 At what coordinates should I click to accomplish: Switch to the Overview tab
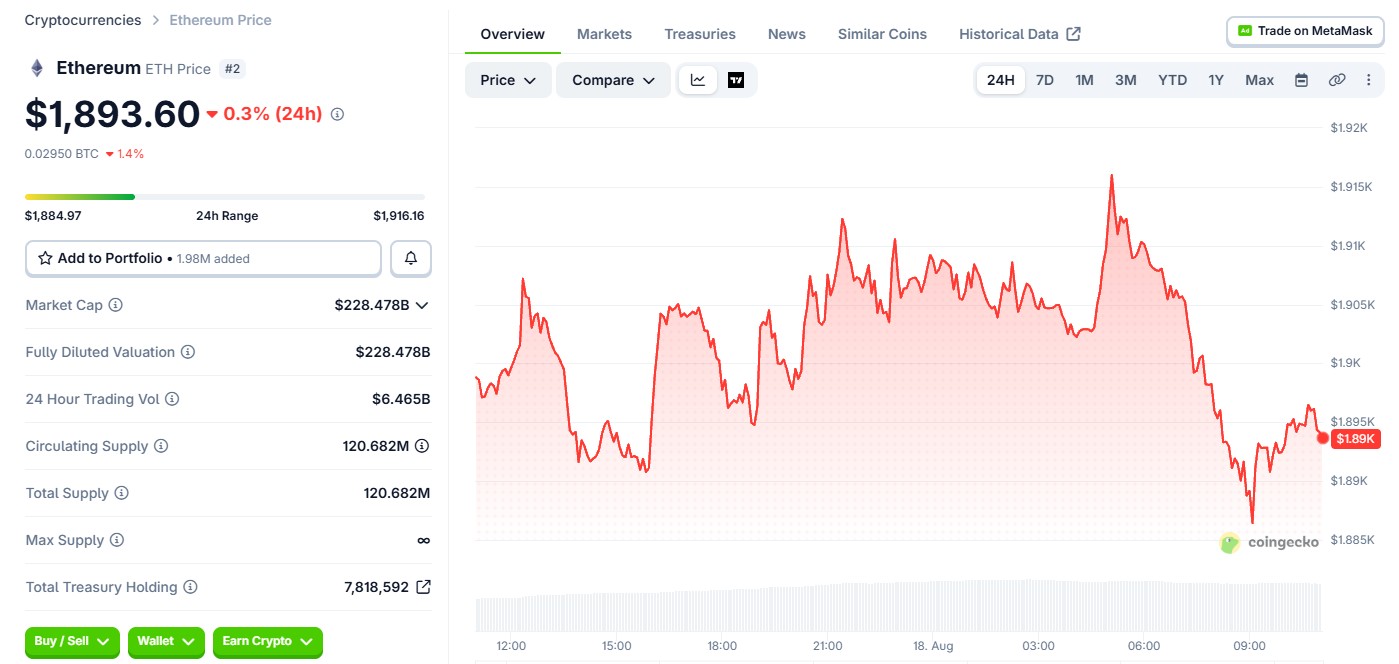point(513,34)
